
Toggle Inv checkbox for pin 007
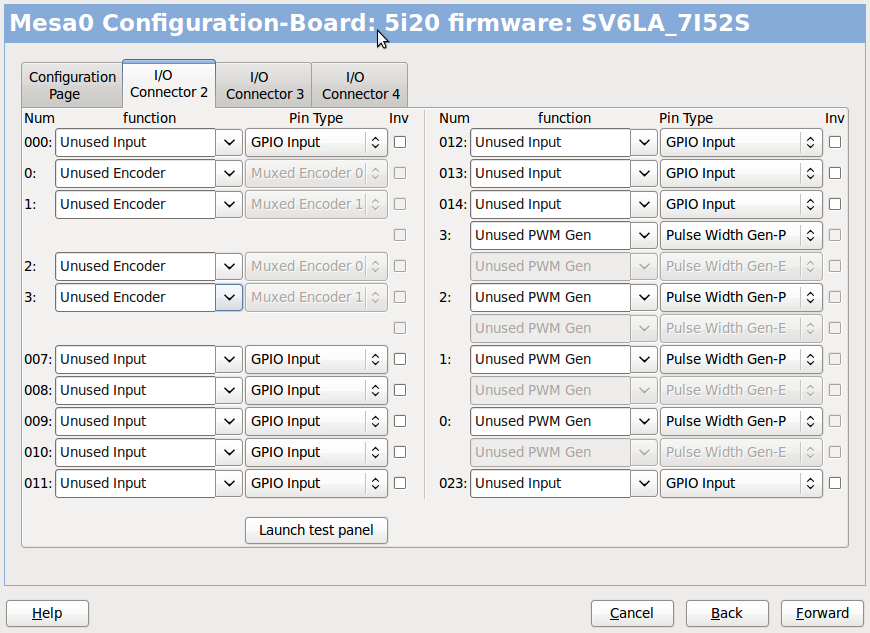point(399,359)
